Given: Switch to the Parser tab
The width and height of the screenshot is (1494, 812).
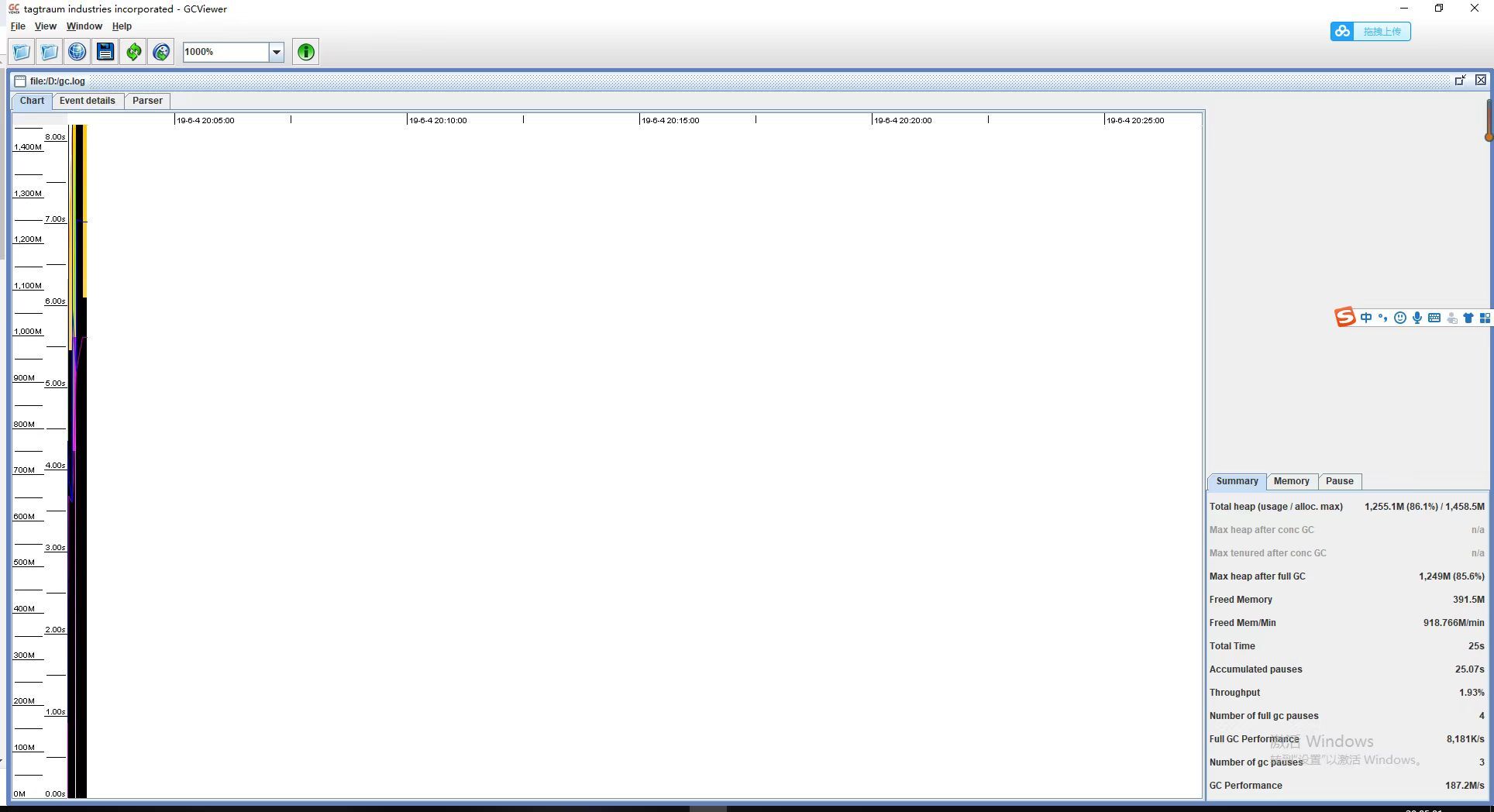Looking at the screenshot, I should tap(147, 101).
